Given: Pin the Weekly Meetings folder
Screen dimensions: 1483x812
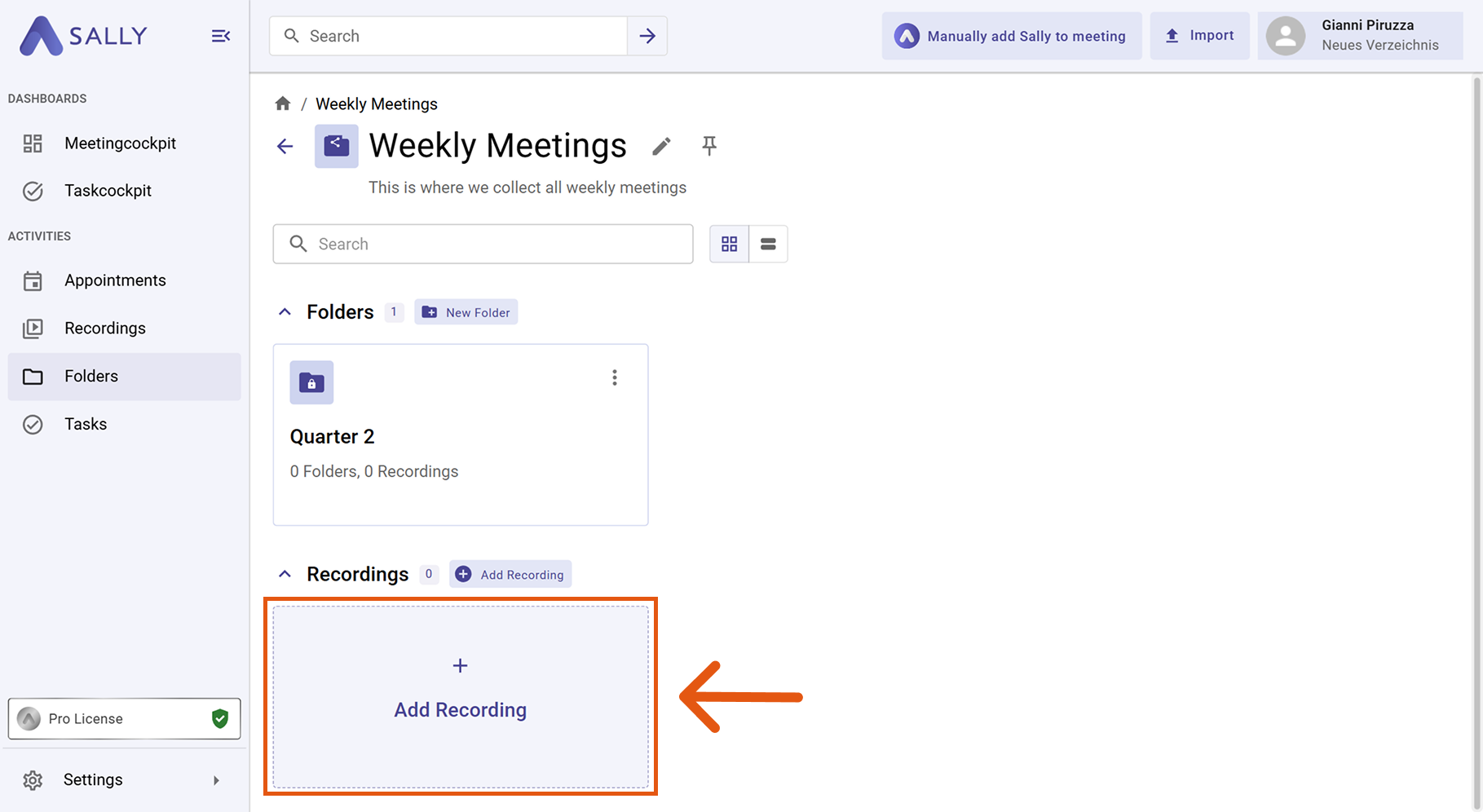Looking at the screenshot, I should (x=709, y=146).
